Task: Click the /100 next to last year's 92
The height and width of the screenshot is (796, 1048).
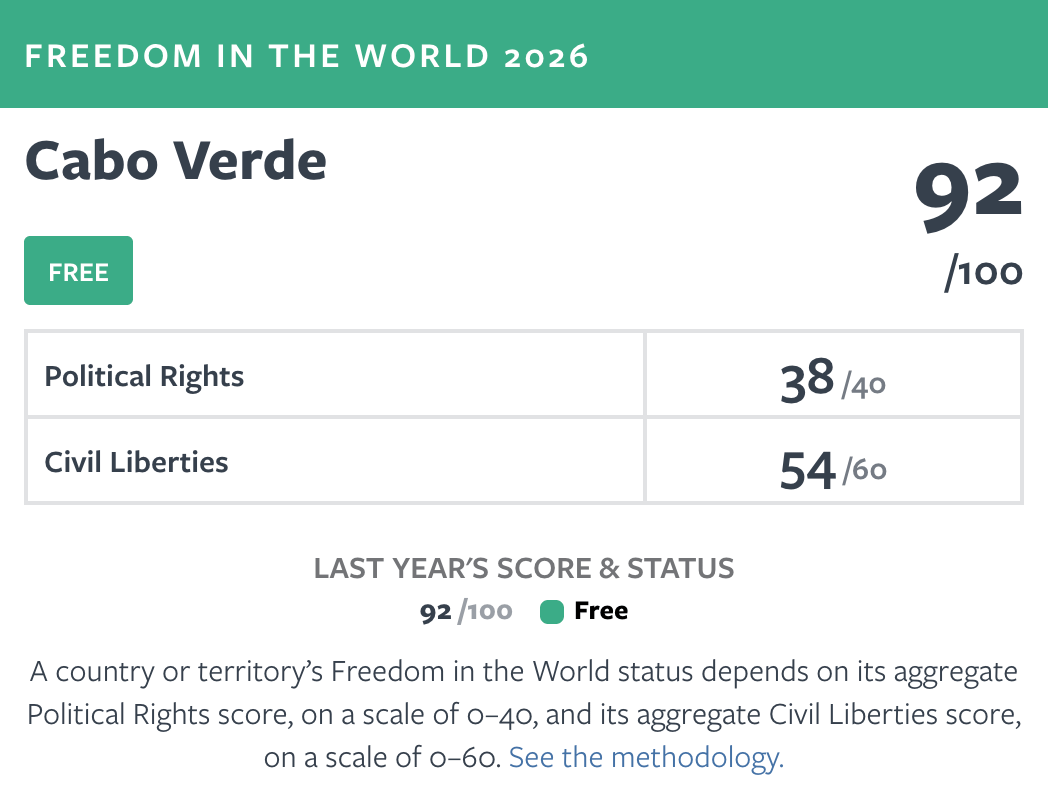Action: point(485,612)
